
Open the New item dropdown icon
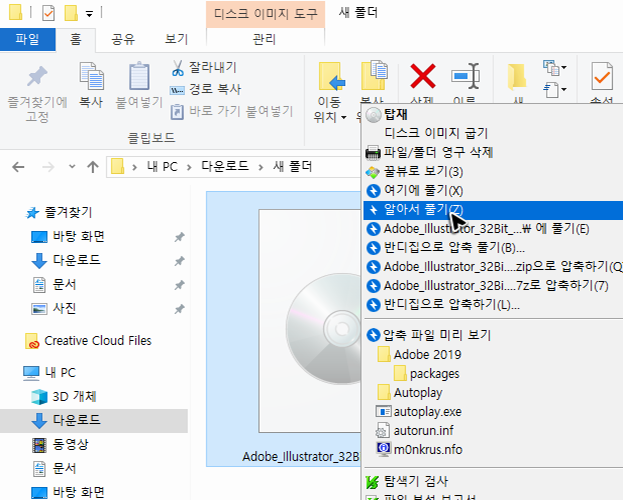[554, 67]
